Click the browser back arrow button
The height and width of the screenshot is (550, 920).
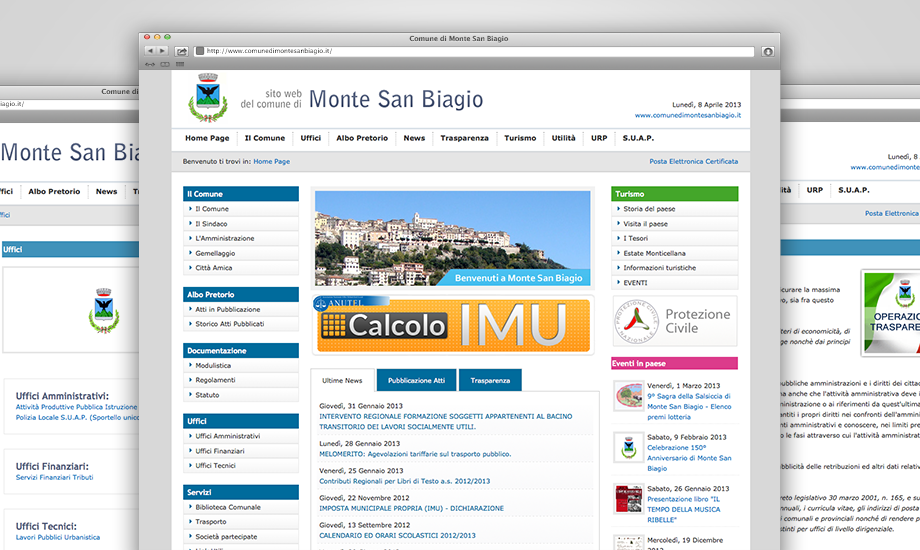click(x=150, y=51)
